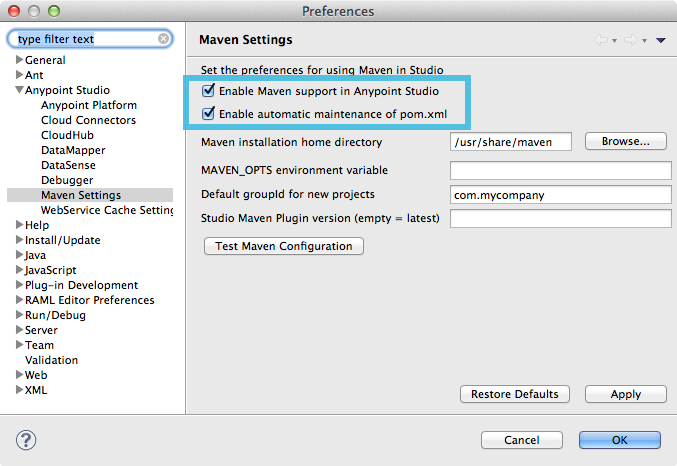Select DataSense preferences

(x=68, y=165)
